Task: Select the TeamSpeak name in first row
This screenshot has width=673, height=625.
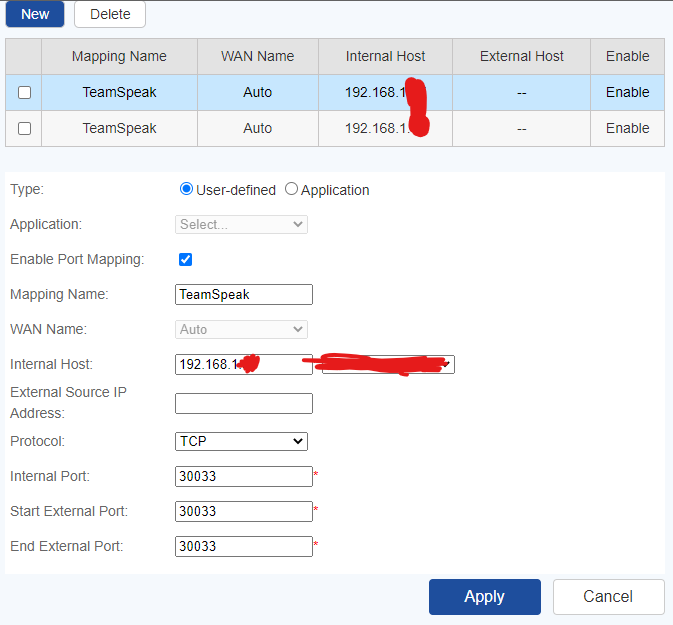Action: pyautogui.click(x=119, y=92)
